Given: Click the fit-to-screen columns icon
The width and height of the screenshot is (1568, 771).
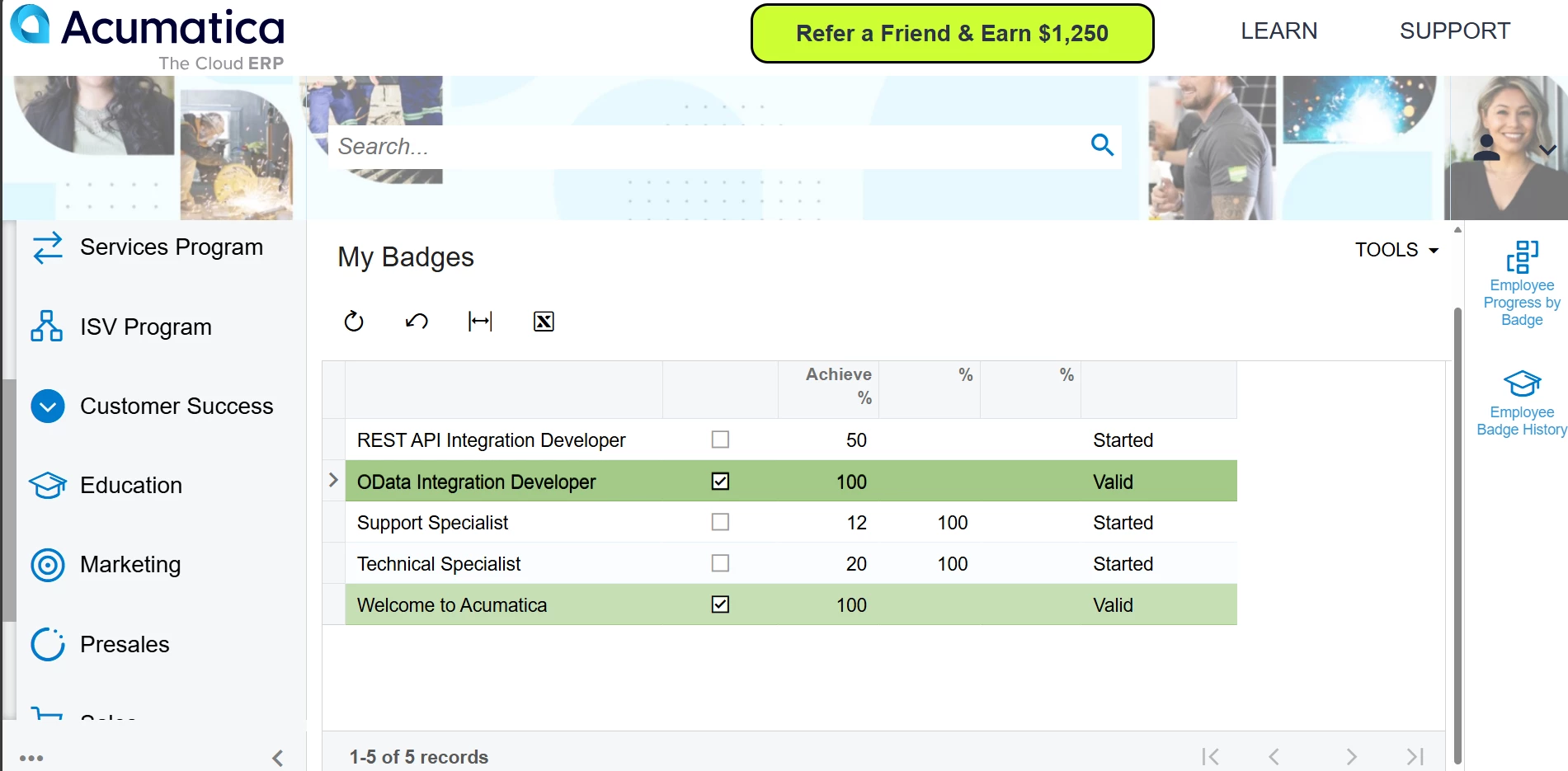Looking at the screenshot, I should [480, 321].
